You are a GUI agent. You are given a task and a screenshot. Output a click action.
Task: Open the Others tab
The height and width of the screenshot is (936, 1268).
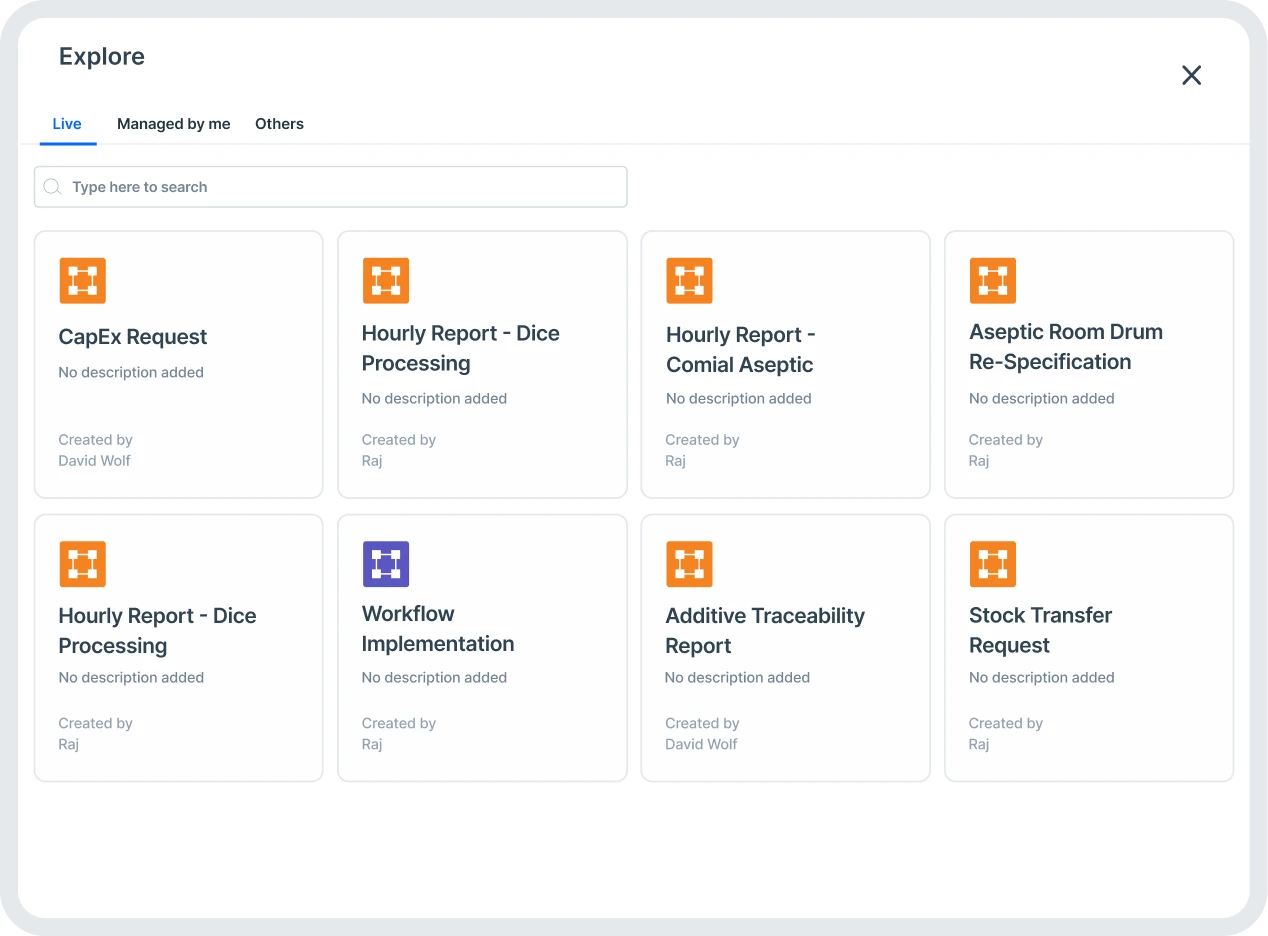click(279, 124)
